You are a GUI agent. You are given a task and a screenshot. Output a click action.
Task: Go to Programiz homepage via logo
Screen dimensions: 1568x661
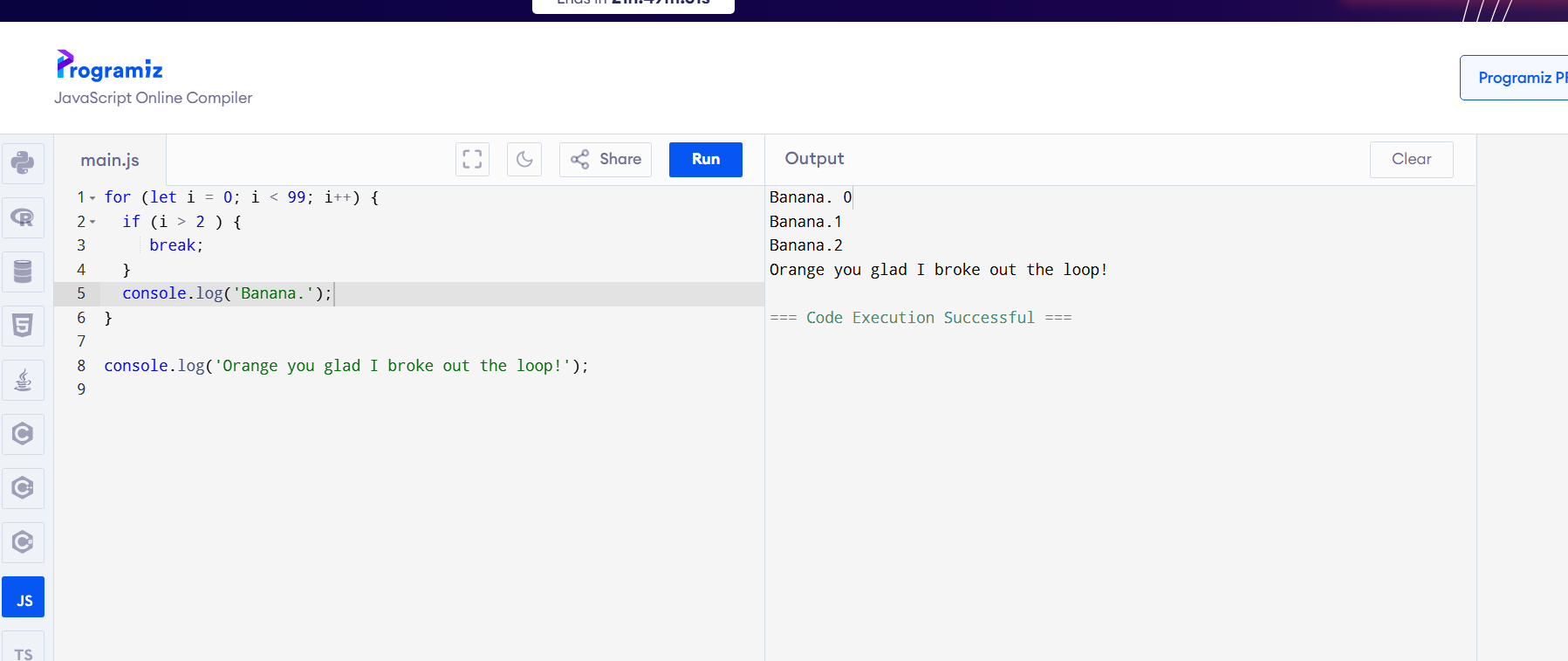click(110, 66)
